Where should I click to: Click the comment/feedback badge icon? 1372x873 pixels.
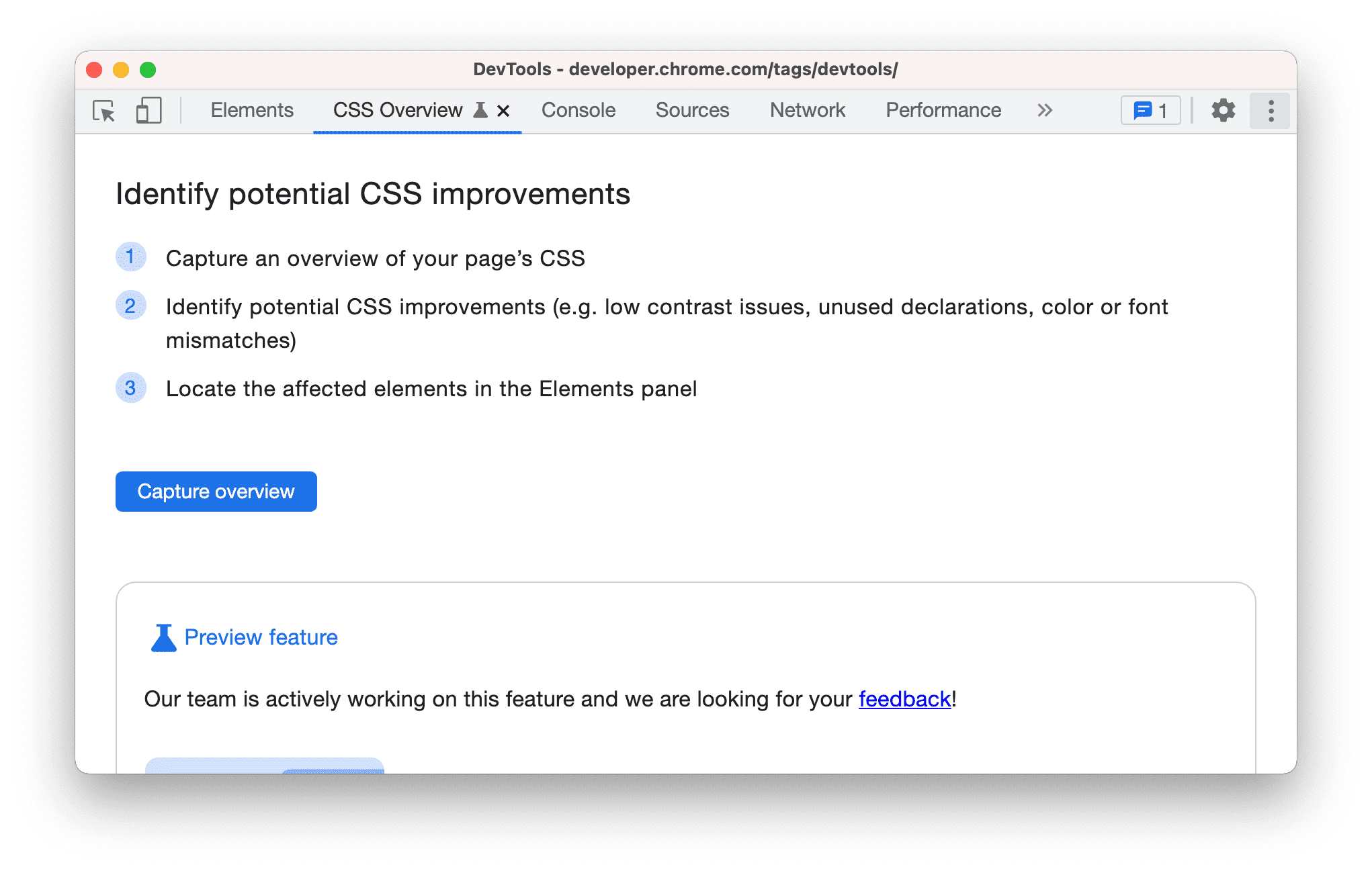1151,110
